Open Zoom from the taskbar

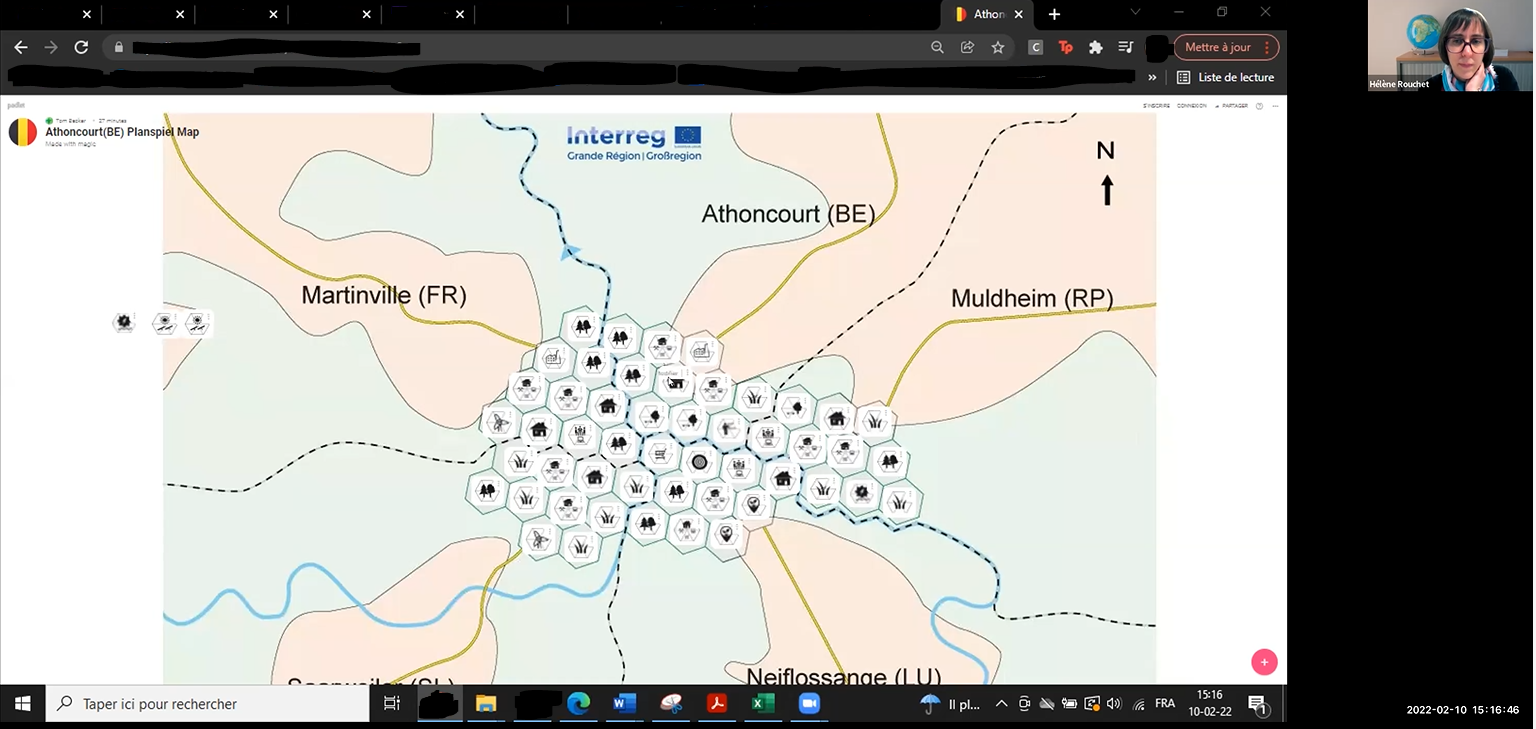click(808, 704)
